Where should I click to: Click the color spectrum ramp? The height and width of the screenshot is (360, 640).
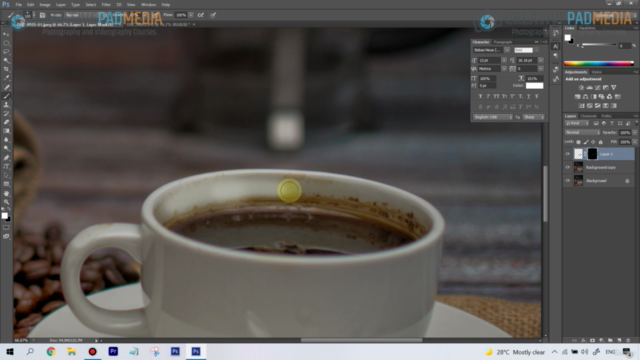tap(598, 63)
